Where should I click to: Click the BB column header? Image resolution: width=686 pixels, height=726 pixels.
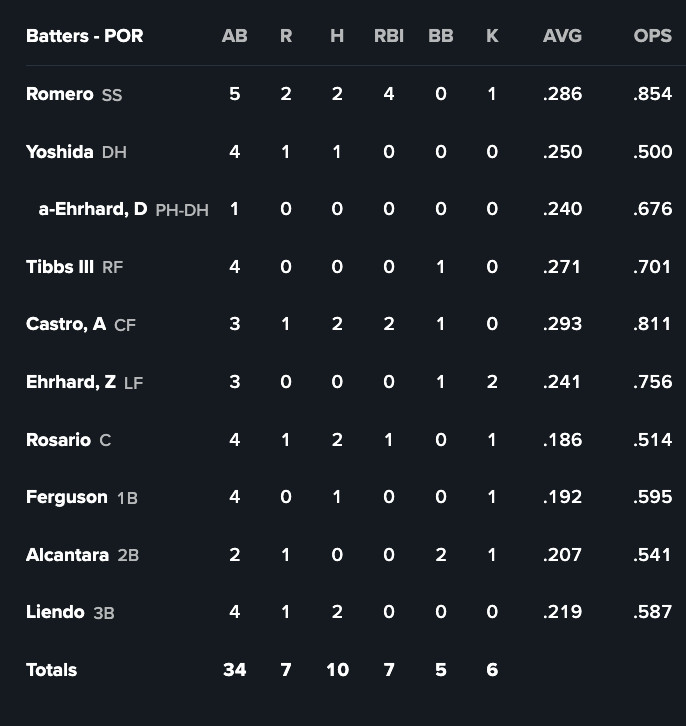[440, 36]
